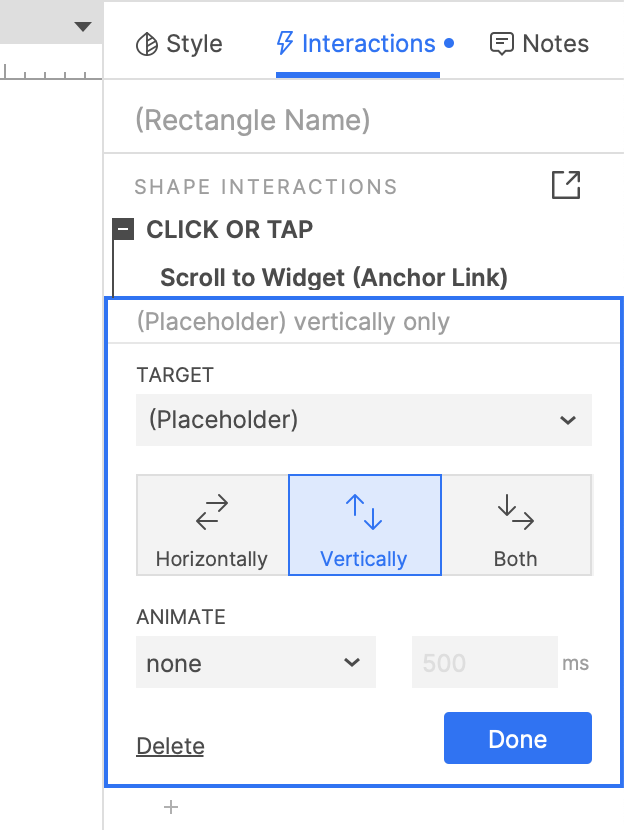Screen dimensions: 624x830
Task: Click the Rectangle Name field
Action: pyautogui.click(x=364, y=121)
